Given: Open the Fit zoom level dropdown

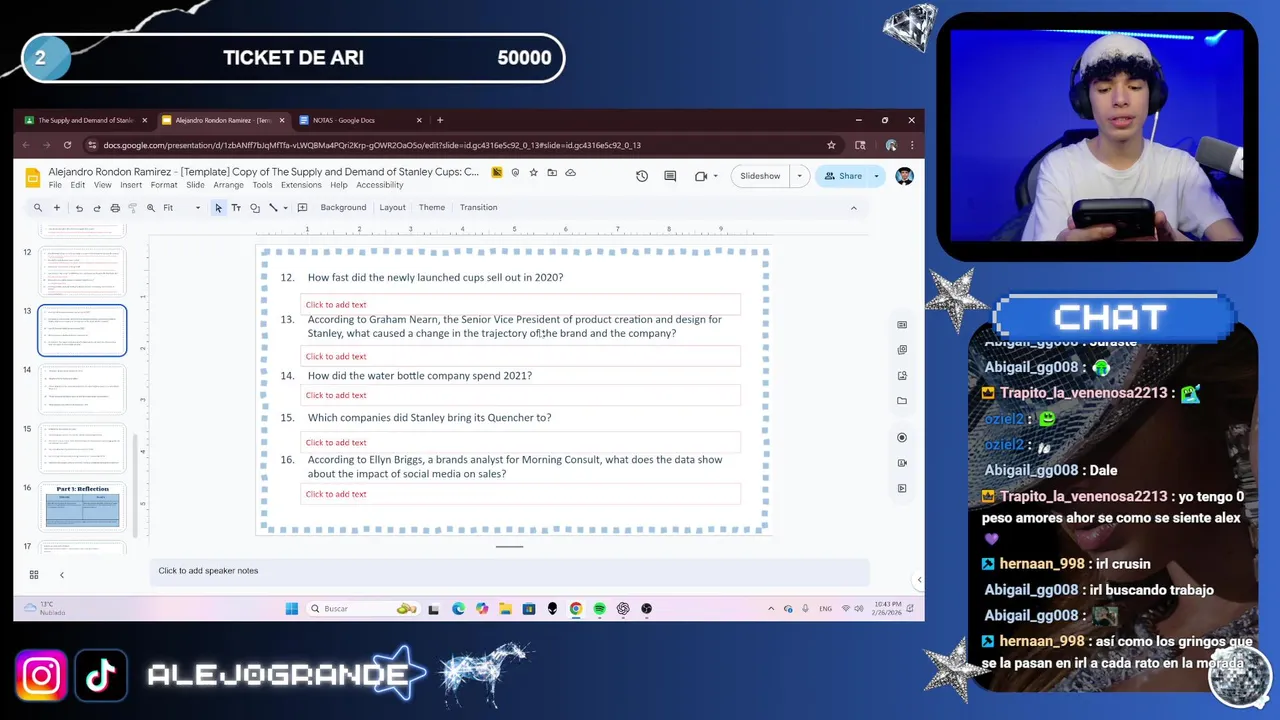Looking at the screenshot, I should [x=181, y=208].
